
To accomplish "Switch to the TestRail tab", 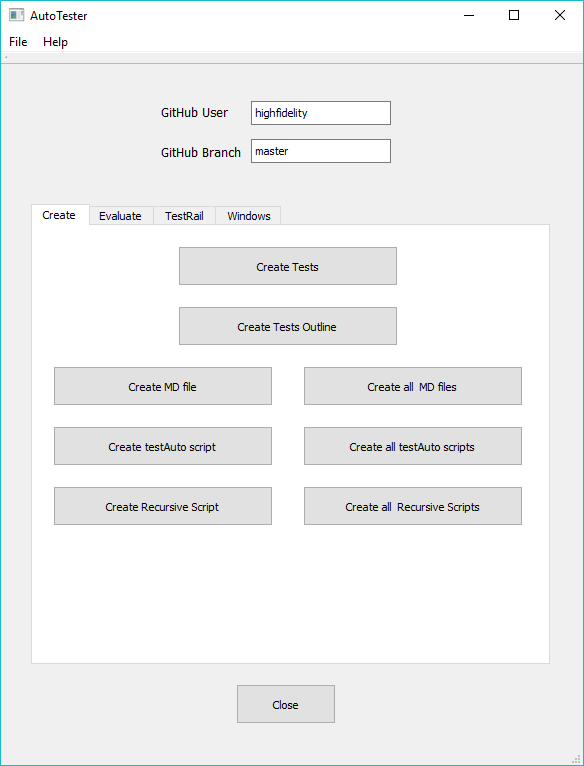I will [184, 216].
